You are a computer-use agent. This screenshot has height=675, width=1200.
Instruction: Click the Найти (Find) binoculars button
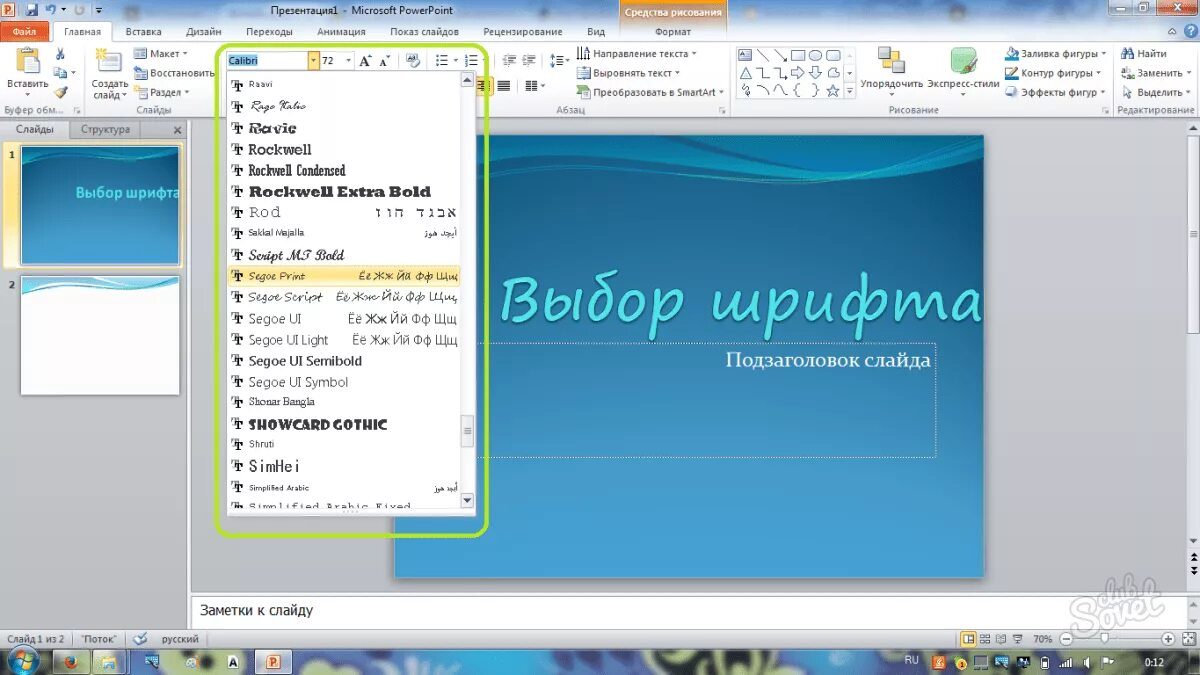[x=1144, y=54]
